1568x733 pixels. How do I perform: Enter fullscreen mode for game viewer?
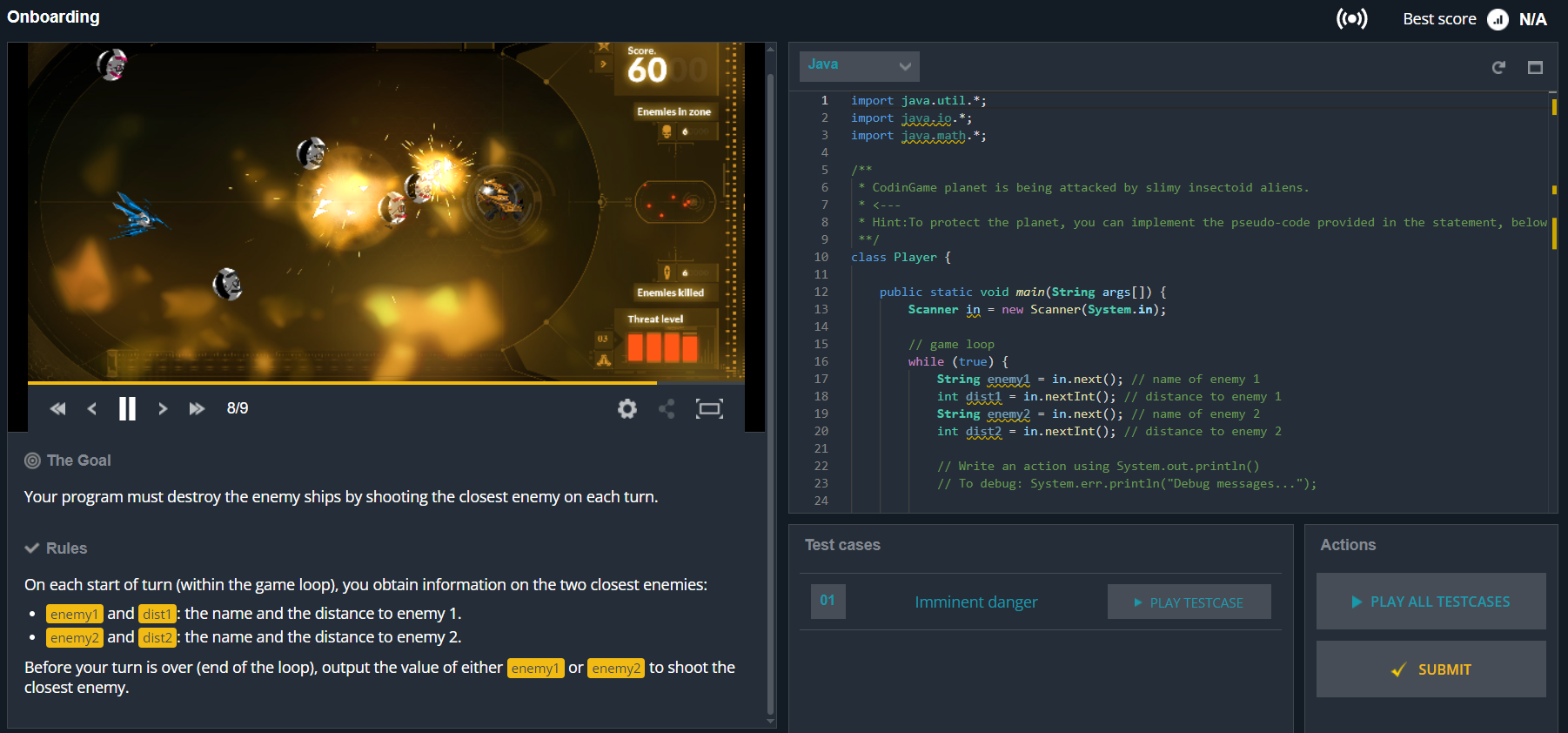click(x=709, y=408)
